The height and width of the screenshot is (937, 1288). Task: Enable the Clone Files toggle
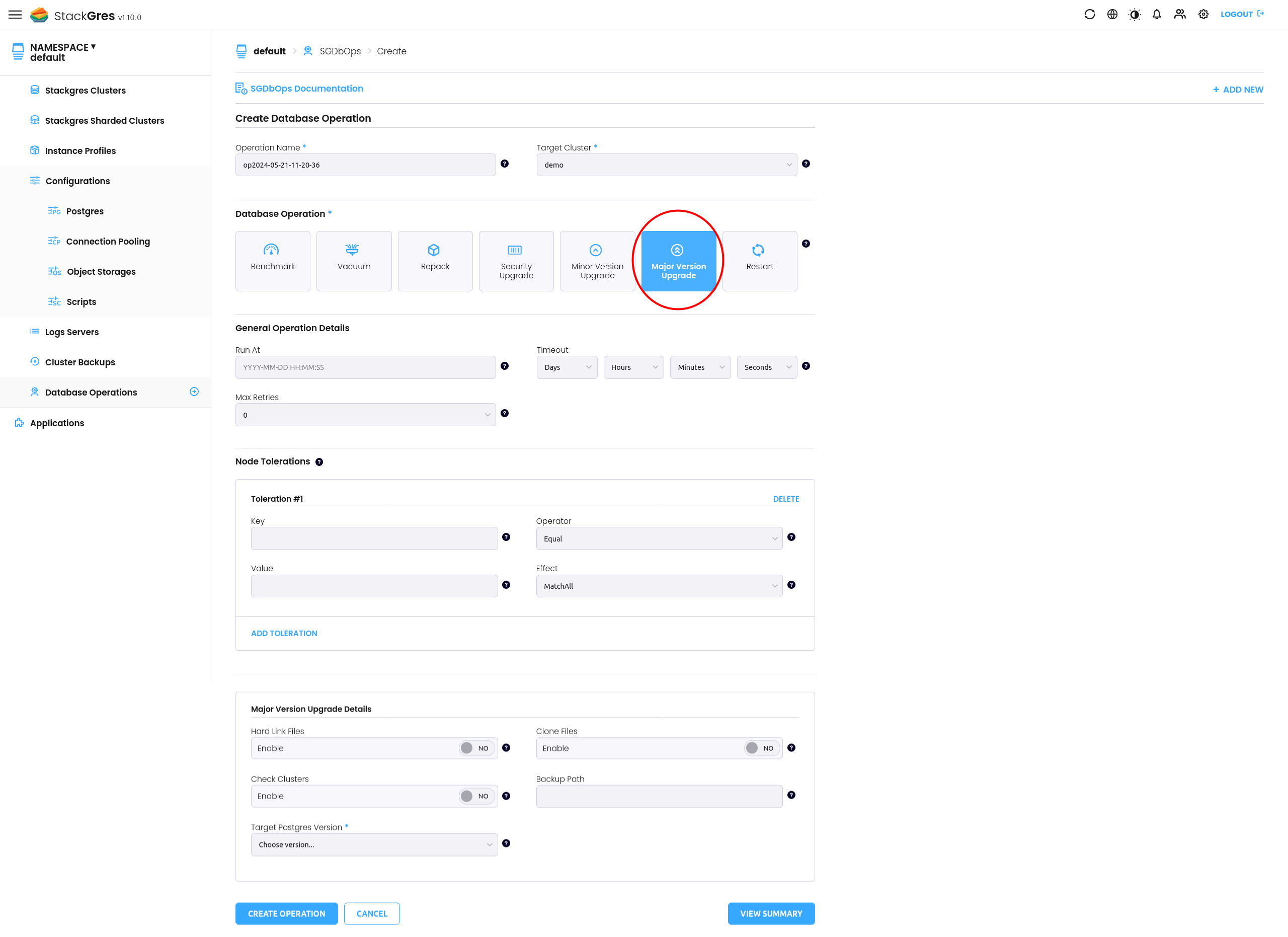pos(761,748)
